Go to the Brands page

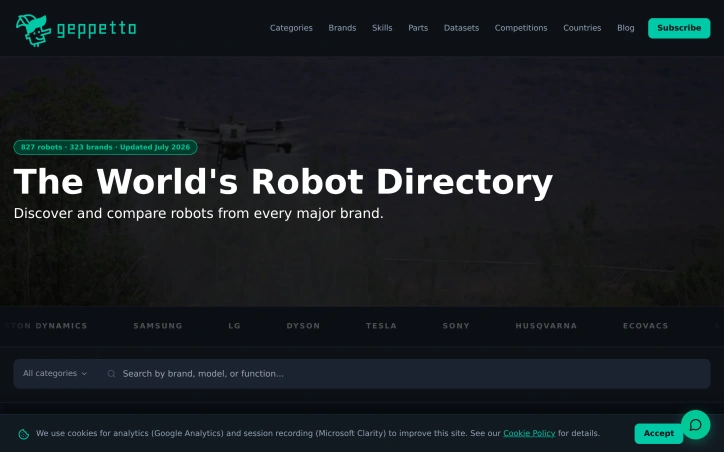click(x=342, y=28)
